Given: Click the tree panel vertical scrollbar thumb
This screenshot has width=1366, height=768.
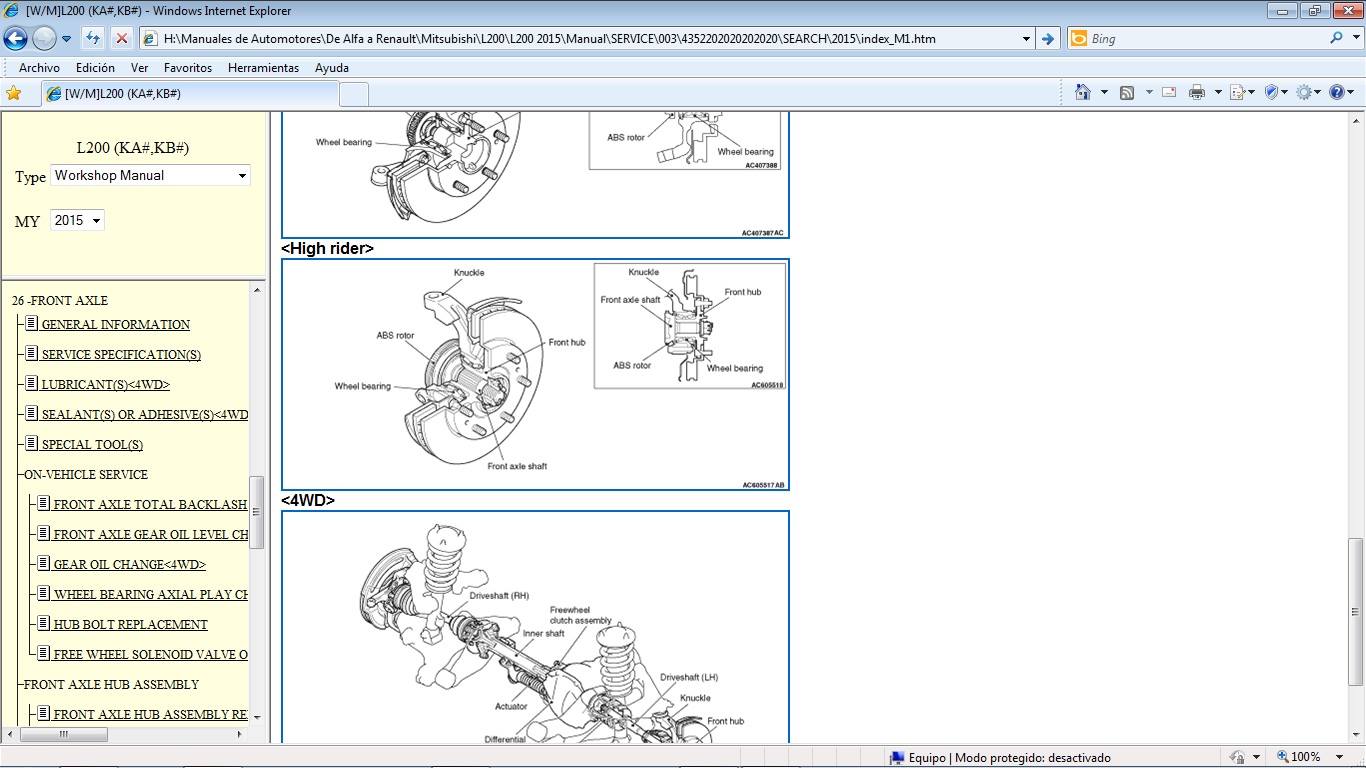Looking at the screenshot, I should (x=257, y=512).
